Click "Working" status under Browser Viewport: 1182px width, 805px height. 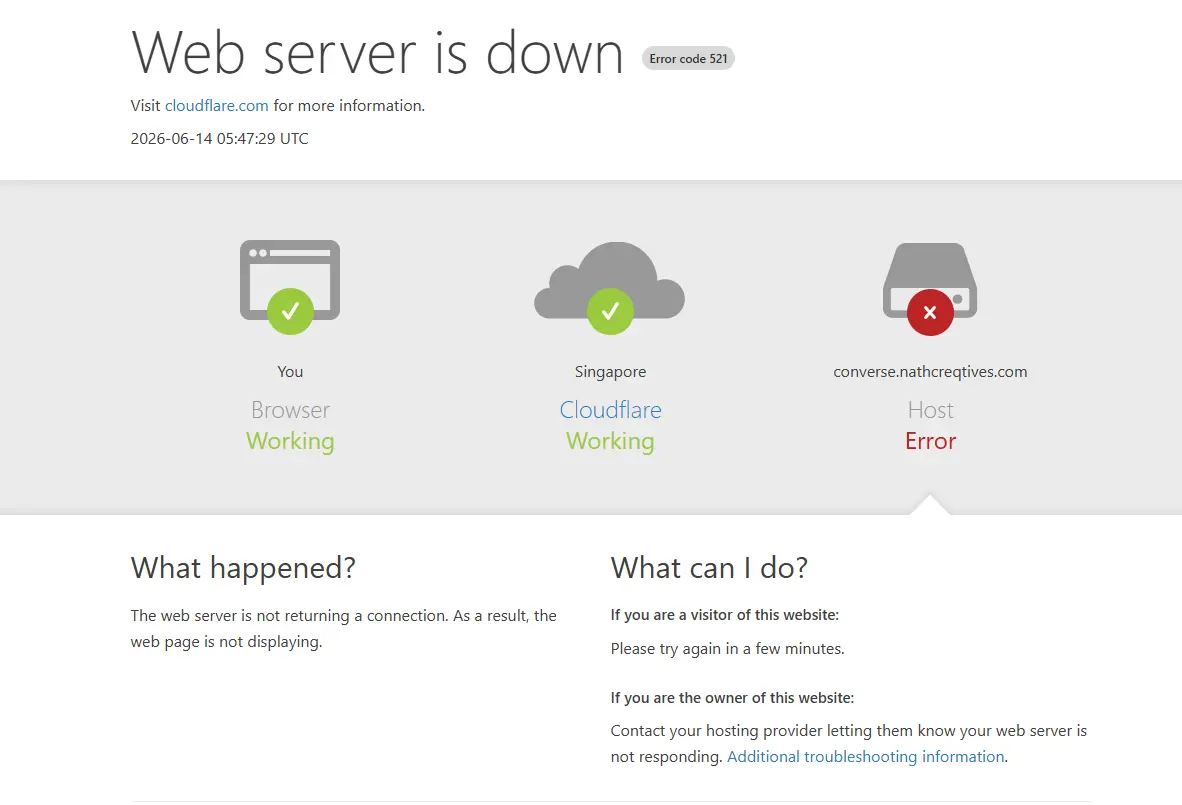290,441
